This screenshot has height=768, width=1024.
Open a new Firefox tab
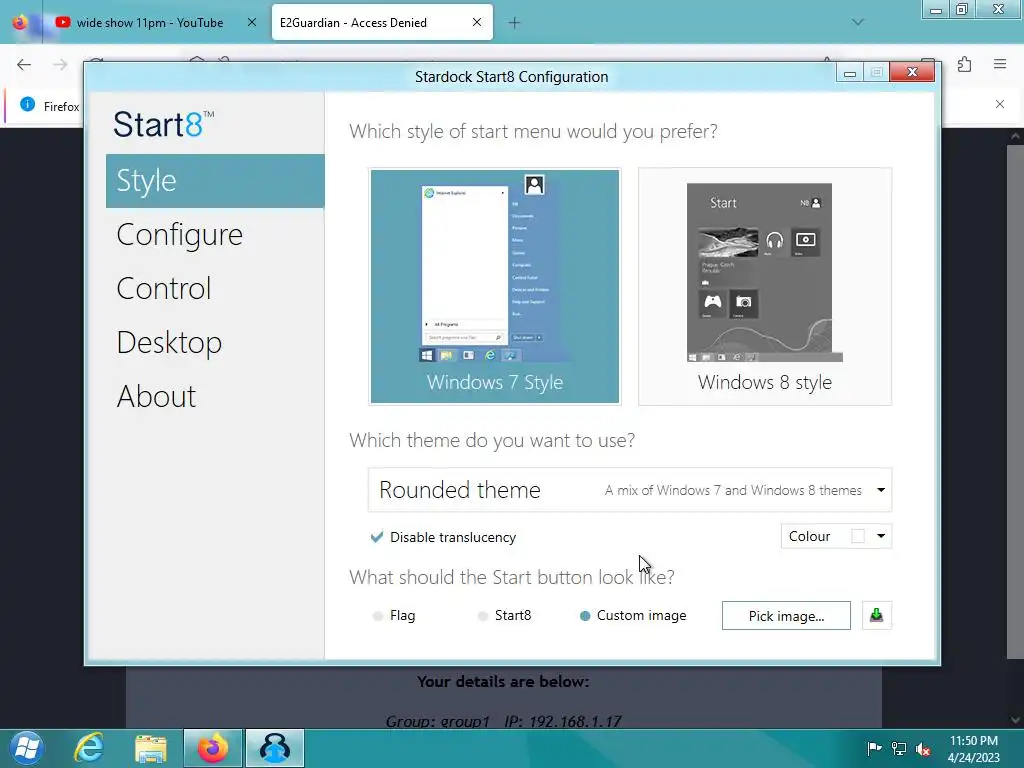(x=515, y=23)
